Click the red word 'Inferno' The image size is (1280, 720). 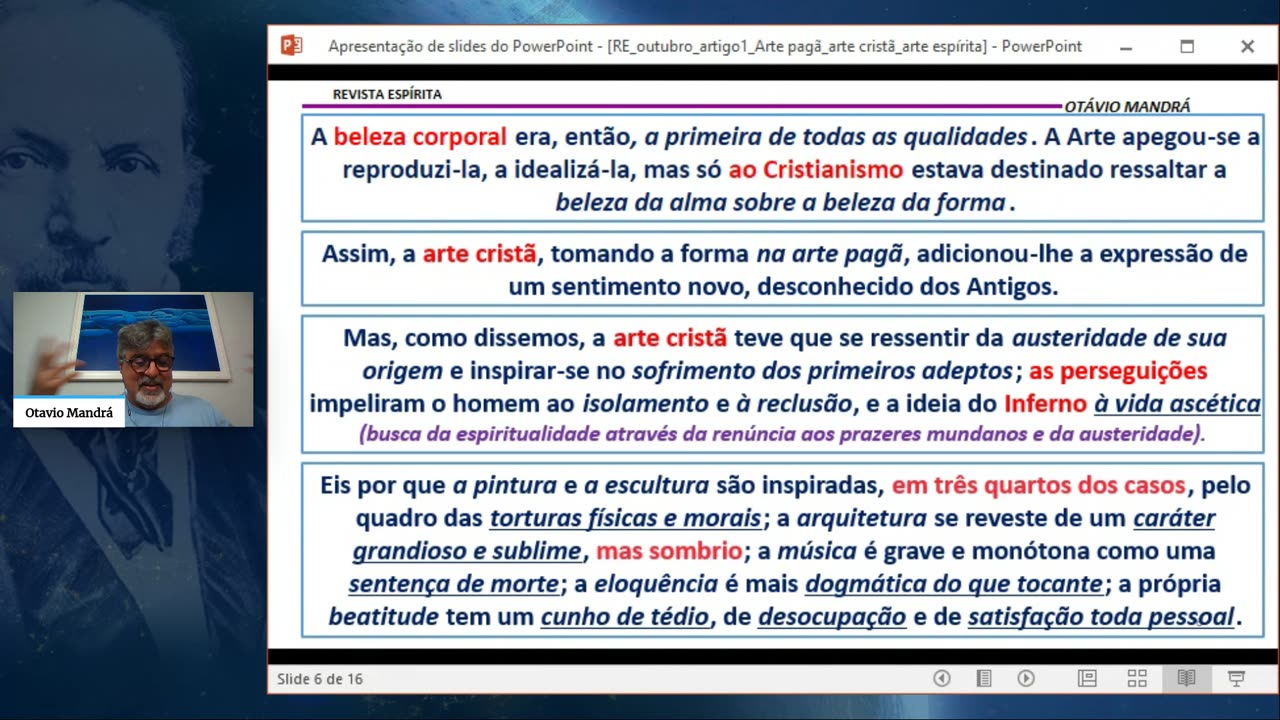click(1045, 404)
